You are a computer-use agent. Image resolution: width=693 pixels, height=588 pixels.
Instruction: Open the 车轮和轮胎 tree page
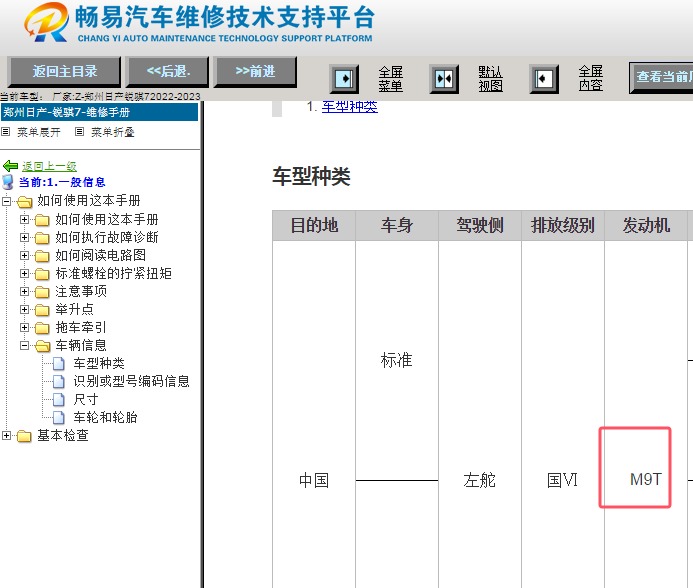click(105, 418)
